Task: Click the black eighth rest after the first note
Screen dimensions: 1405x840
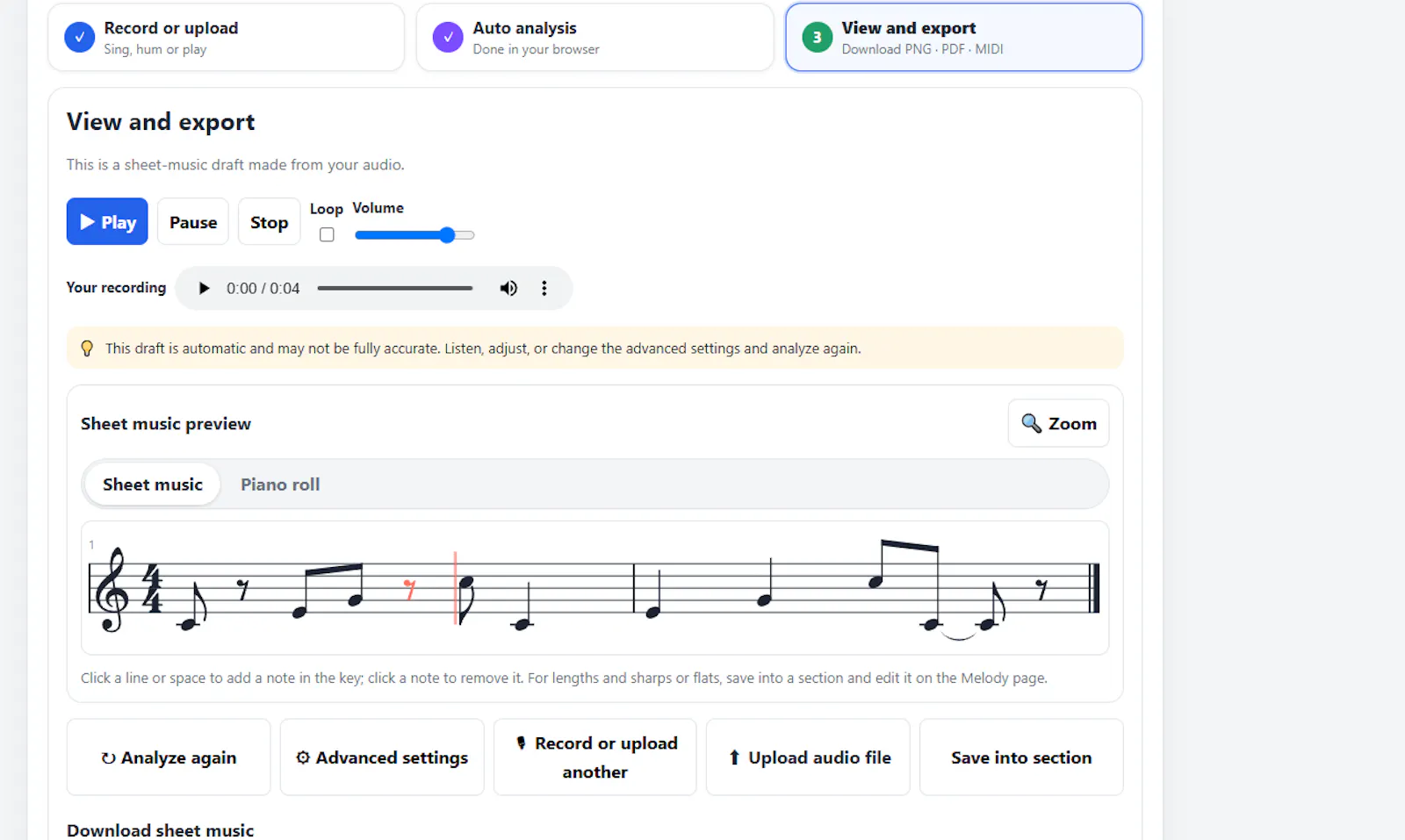Action: click(243, 590)
